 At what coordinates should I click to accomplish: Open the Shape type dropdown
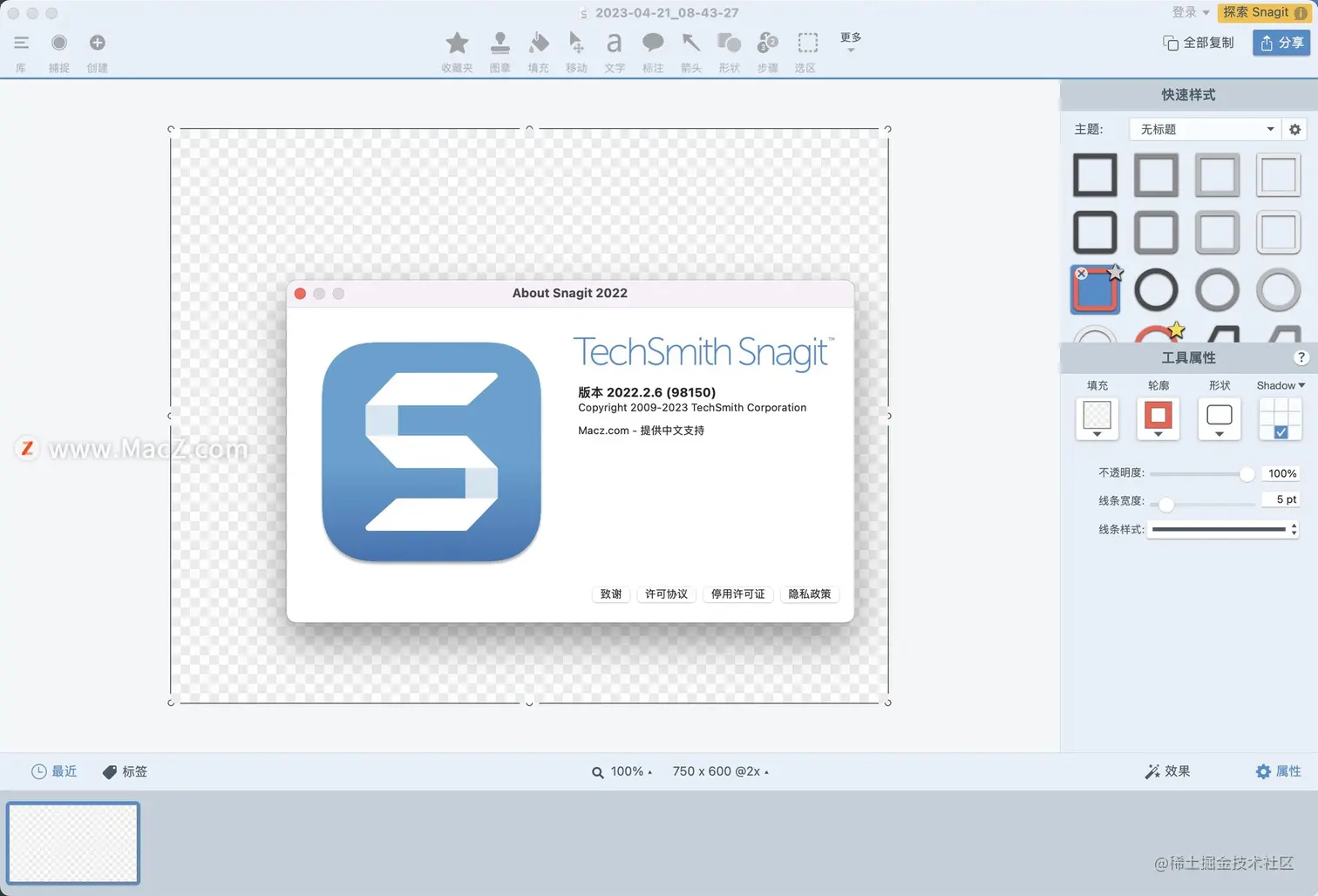pyautogui.click(x=1219, y=418)
